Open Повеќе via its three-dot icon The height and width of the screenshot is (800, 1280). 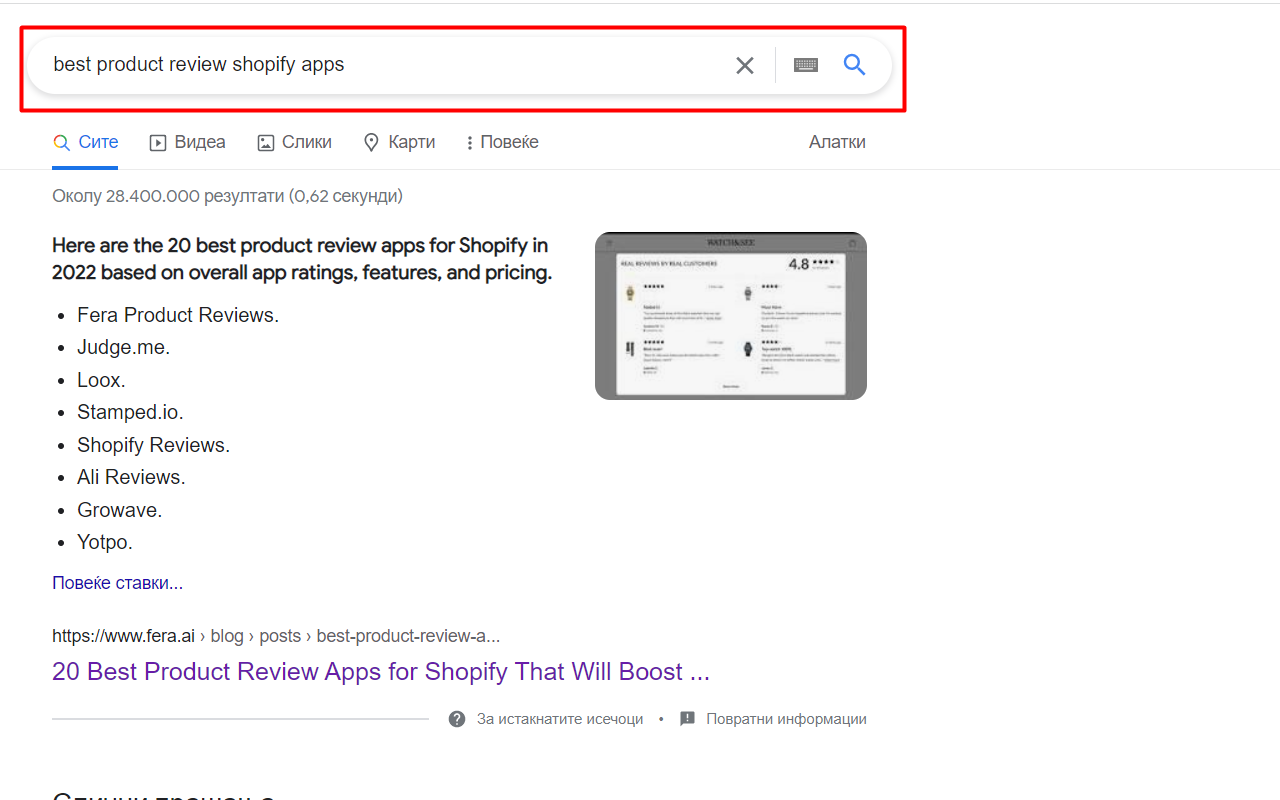point(468,141)
